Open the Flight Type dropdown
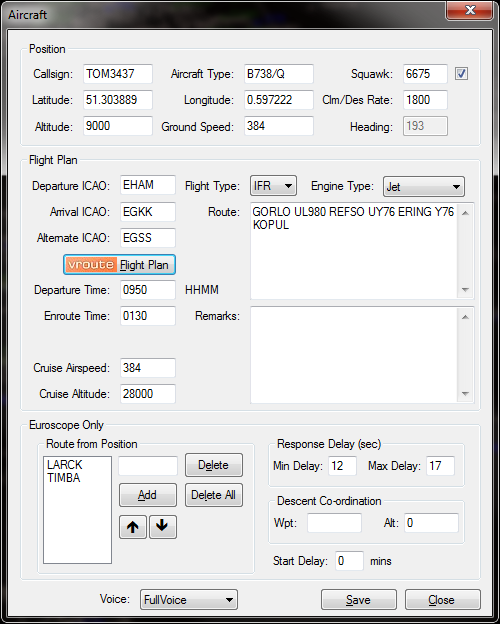 tap(273, 186)
